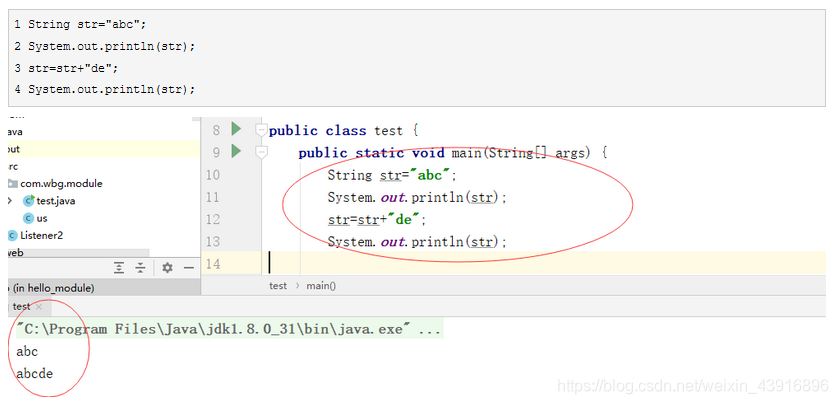Click snippet line 2 System.out.println(str)
The width and height of the screenshot is (838, 404).
(112, 46)
